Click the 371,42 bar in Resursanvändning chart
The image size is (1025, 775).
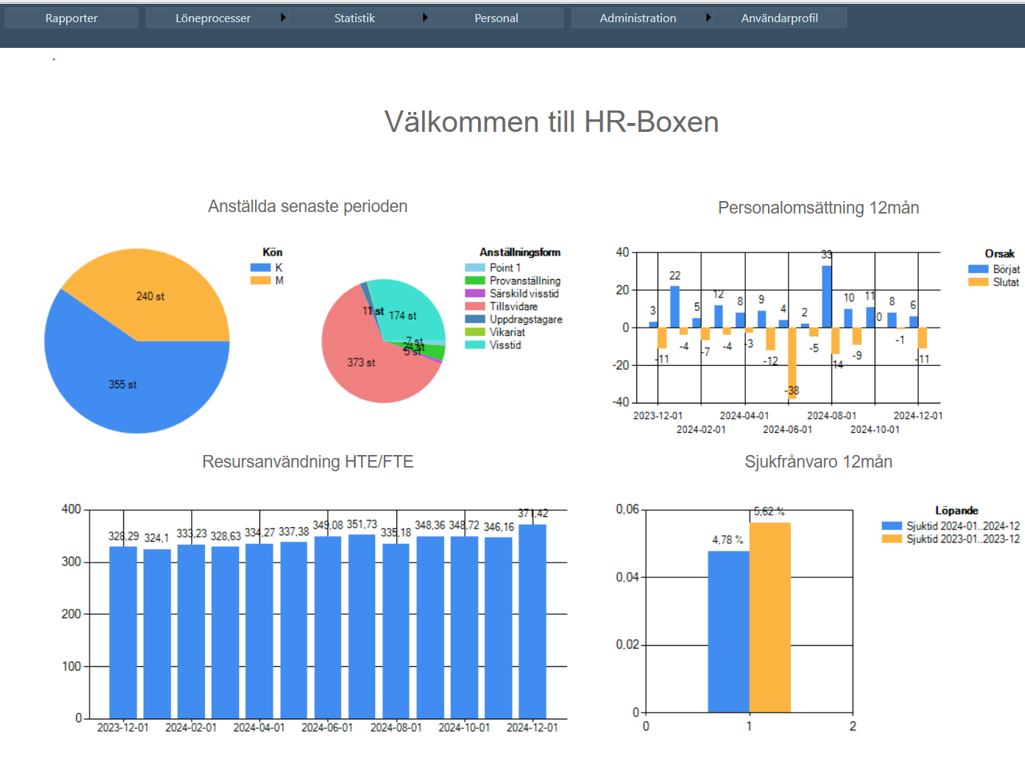[x=532, y=621]
